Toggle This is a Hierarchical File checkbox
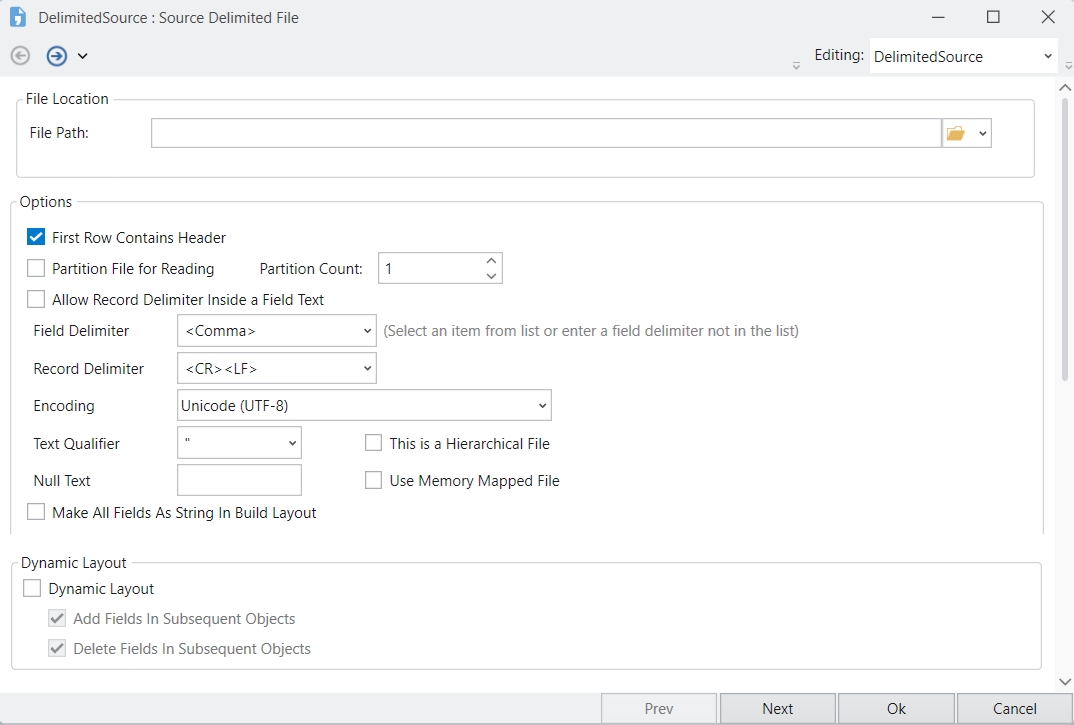This screenshot has width=1074, height=725. pos(374,443)
